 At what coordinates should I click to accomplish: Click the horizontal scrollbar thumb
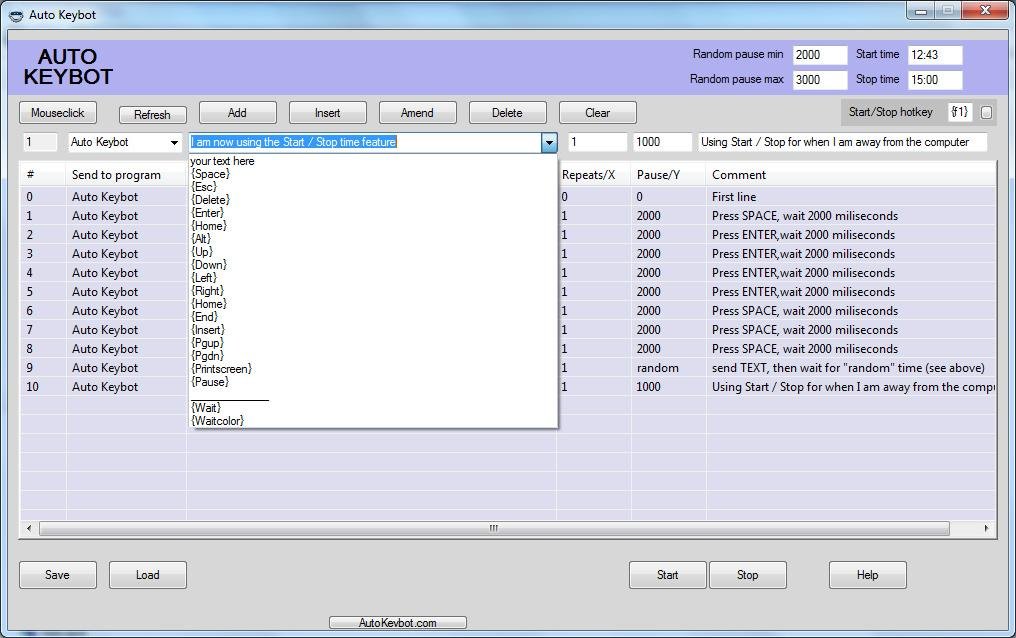point(494,529)
